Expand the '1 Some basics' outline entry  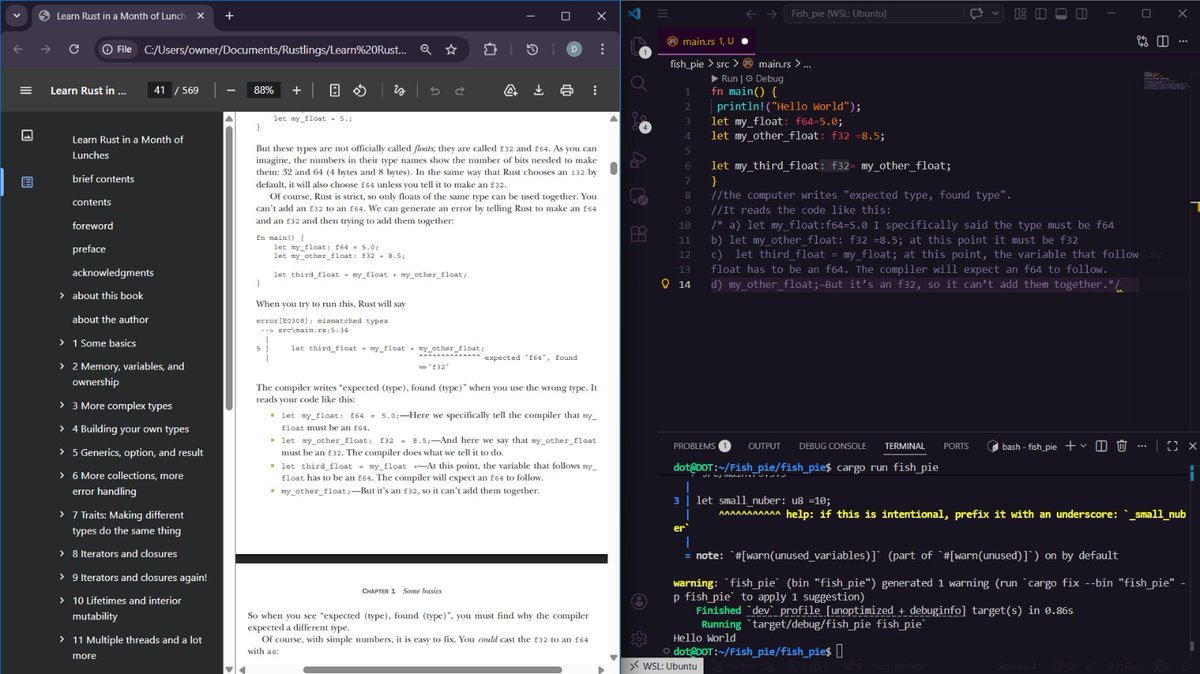point(62,343)
